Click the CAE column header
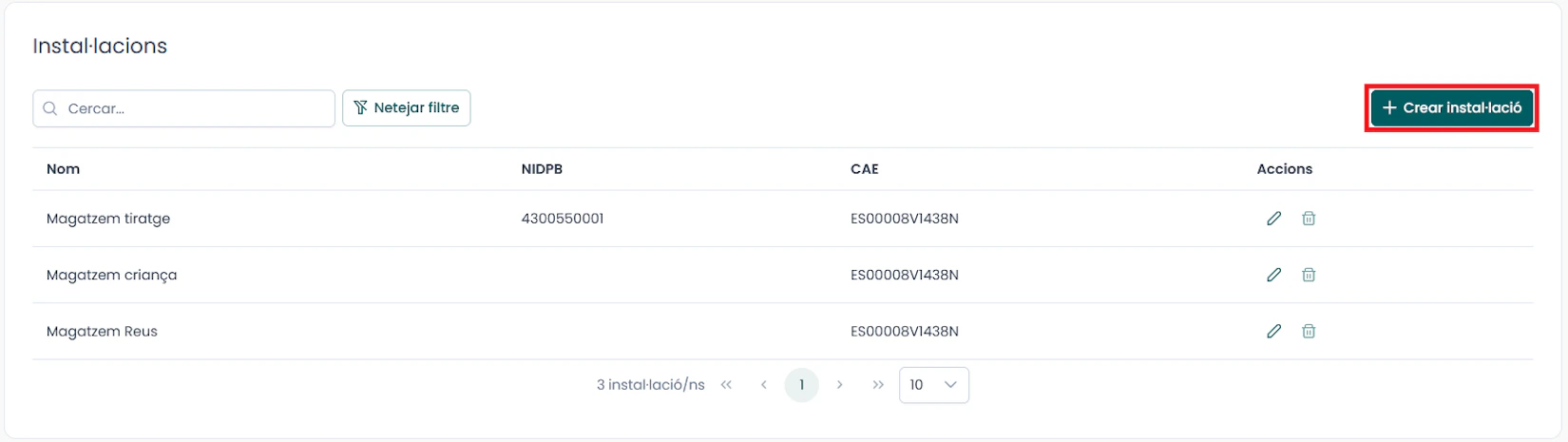 tap(864, 169)
